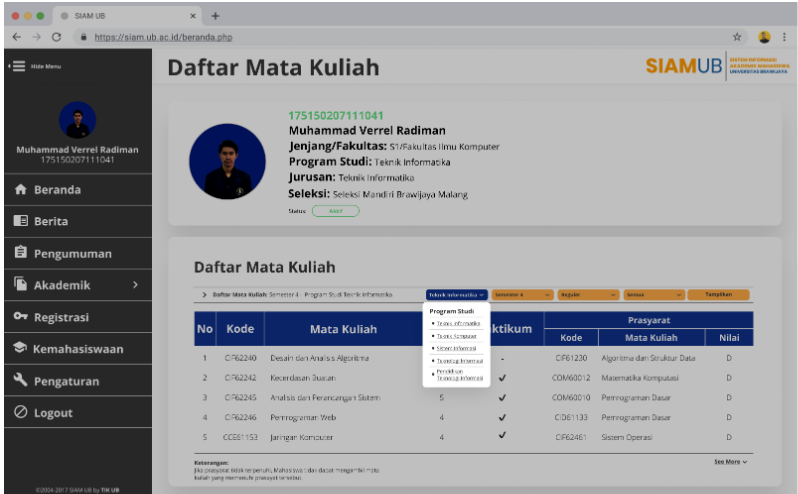Click the Registrasi key icon
This screenshot has height=494, width=798.
coord(20,318)
